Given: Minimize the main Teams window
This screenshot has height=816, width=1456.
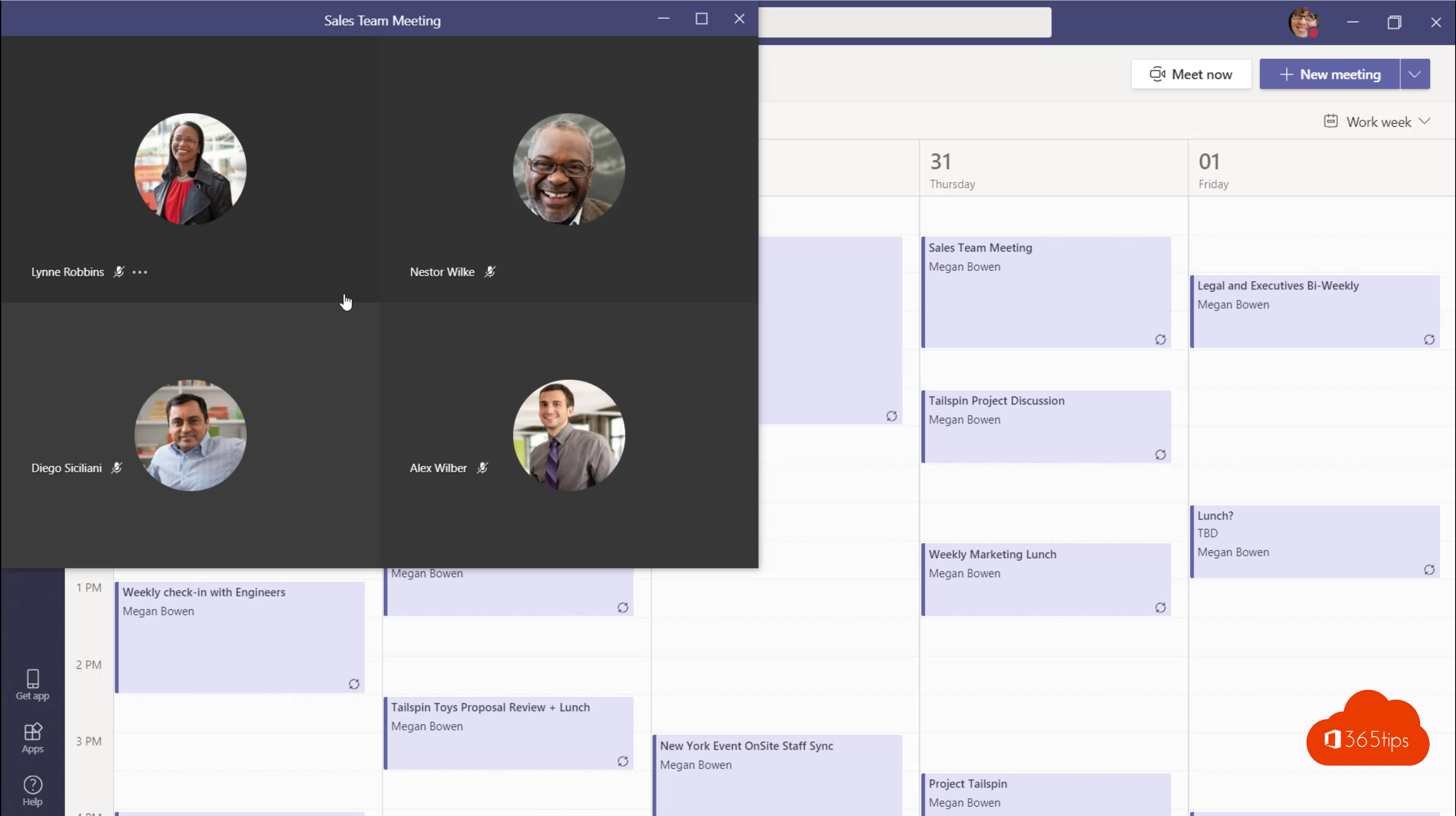Looking at the screenshot, I should click(x=1352, y=23).
